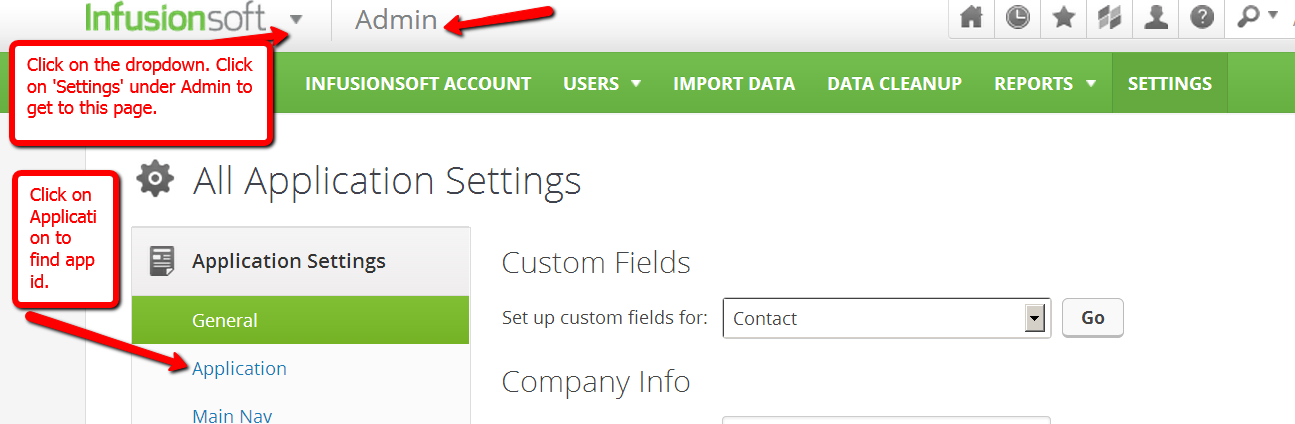Click the gear icon beside page title
The image size is (1295, 424).
[154, 180]
